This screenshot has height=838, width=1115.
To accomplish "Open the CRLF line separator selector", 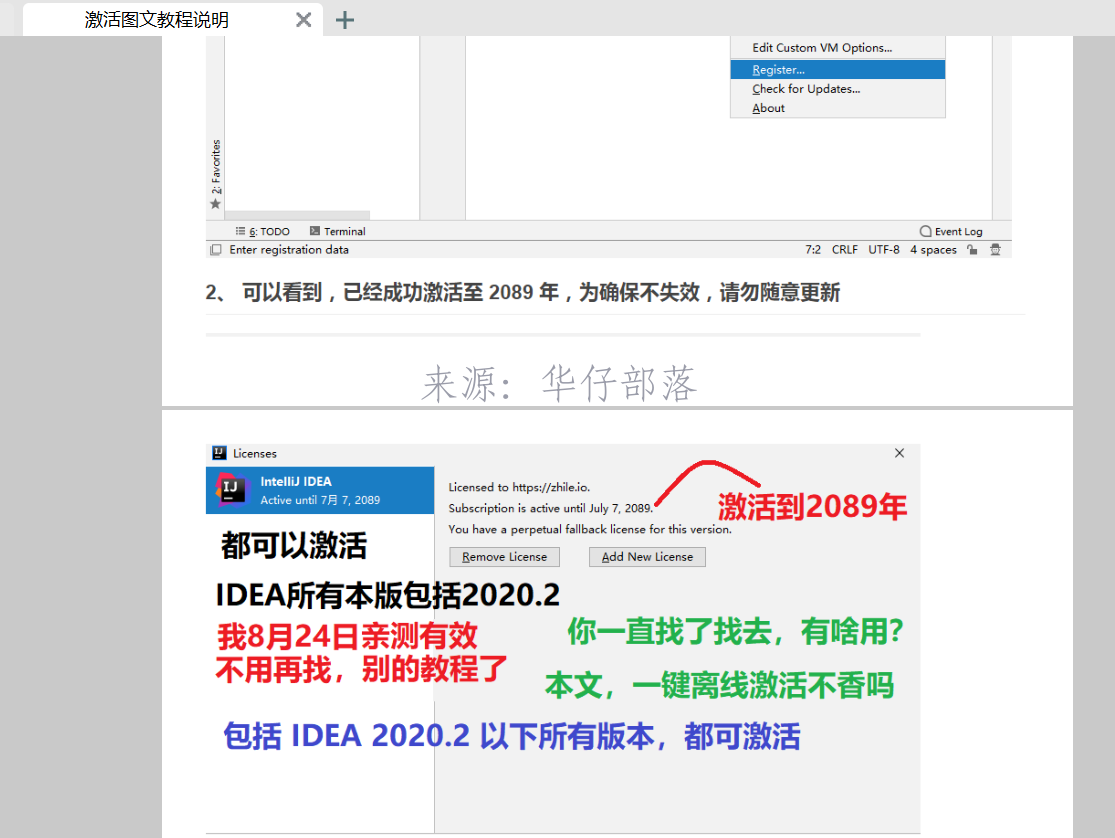I will coord(844,250).
